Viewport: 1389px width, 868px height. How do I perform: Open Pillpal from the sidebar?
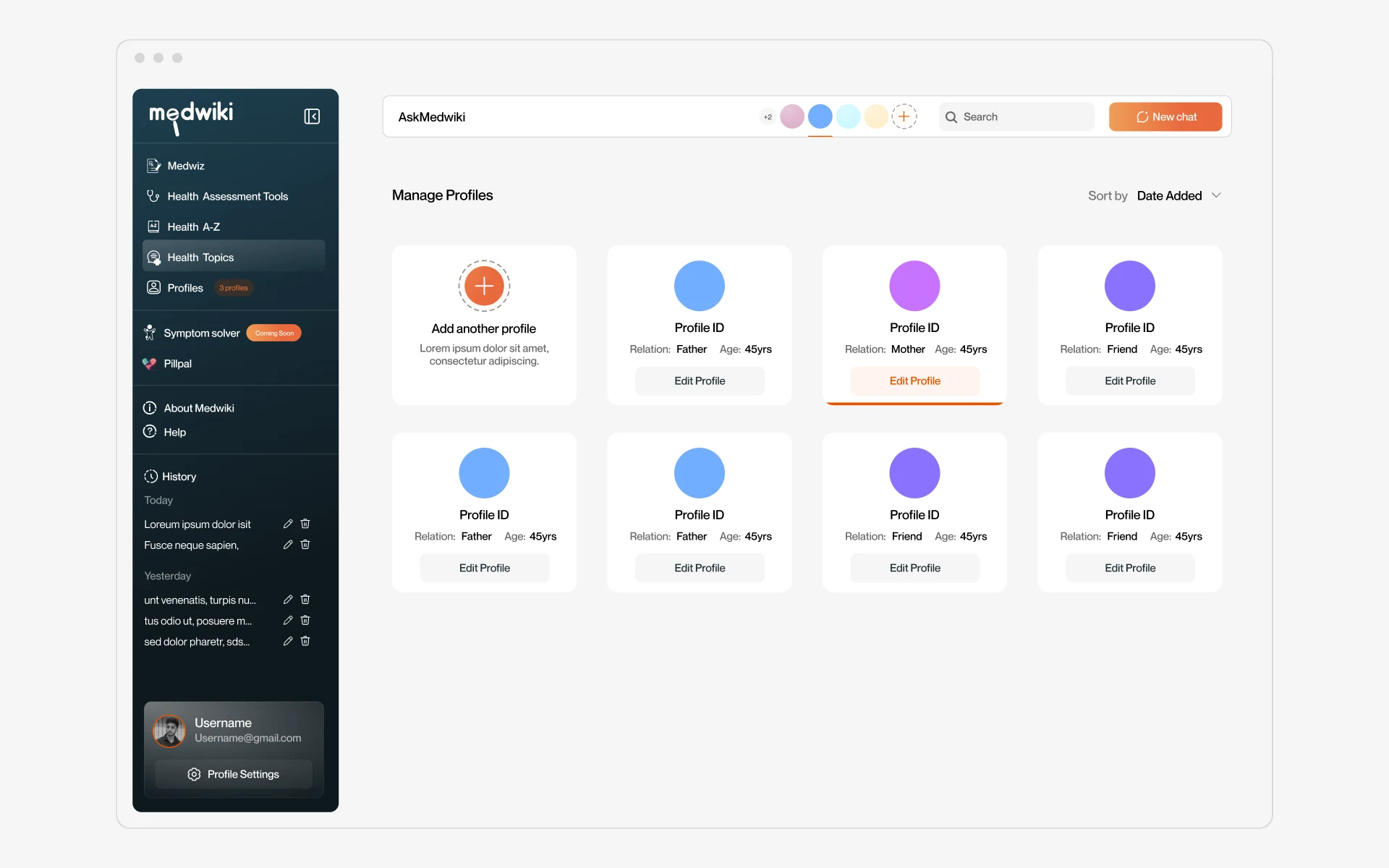point(177,363)
